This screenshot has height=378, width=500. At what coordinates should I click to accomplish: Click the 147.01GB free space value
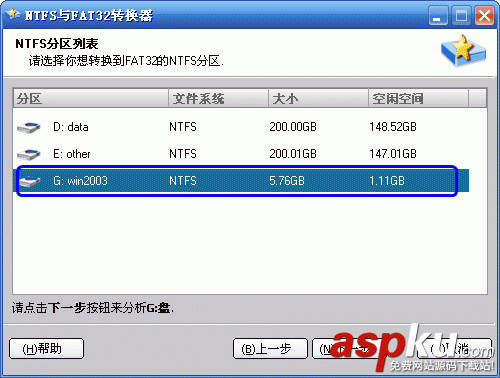pos(393,154)
